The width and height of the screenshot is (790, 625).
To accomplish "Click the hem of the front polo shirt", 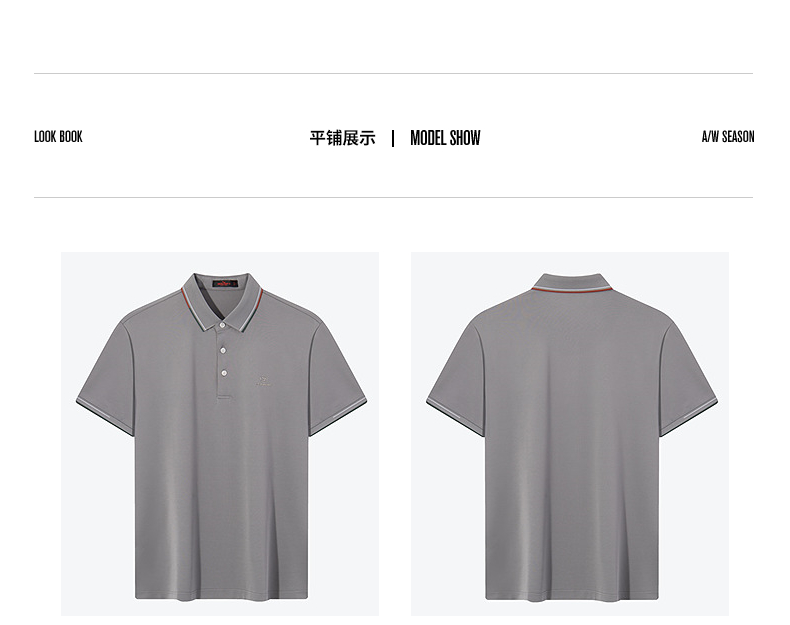I will click(221, 596).
